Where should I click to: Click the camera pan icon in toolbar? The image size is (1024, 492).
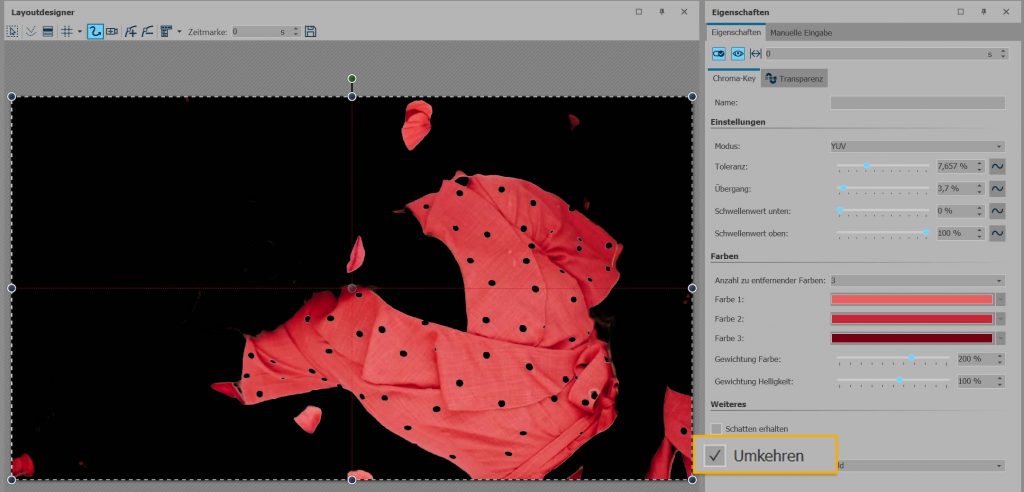tap(112, 32)
